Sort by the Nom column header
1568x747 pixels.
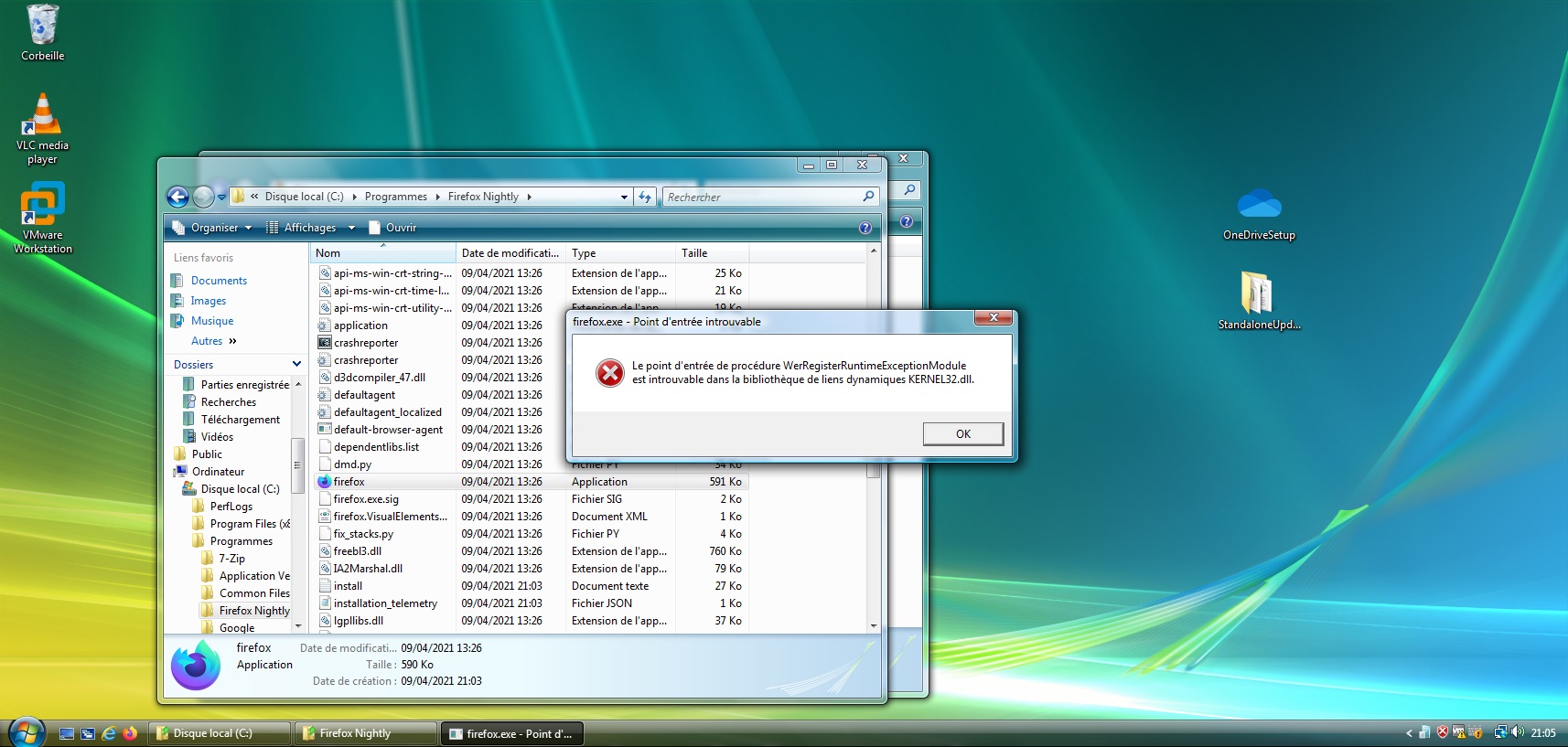click(382, 253)
